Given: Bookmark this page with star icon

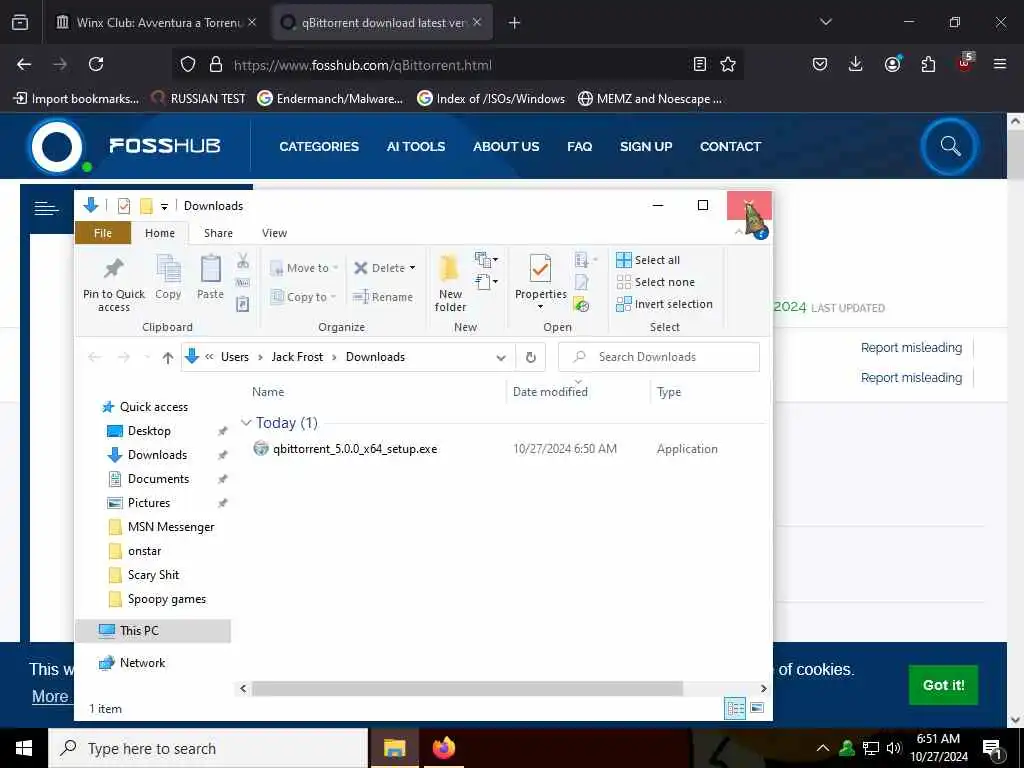Looking at the screenshot, I should (x=728, y=64).
